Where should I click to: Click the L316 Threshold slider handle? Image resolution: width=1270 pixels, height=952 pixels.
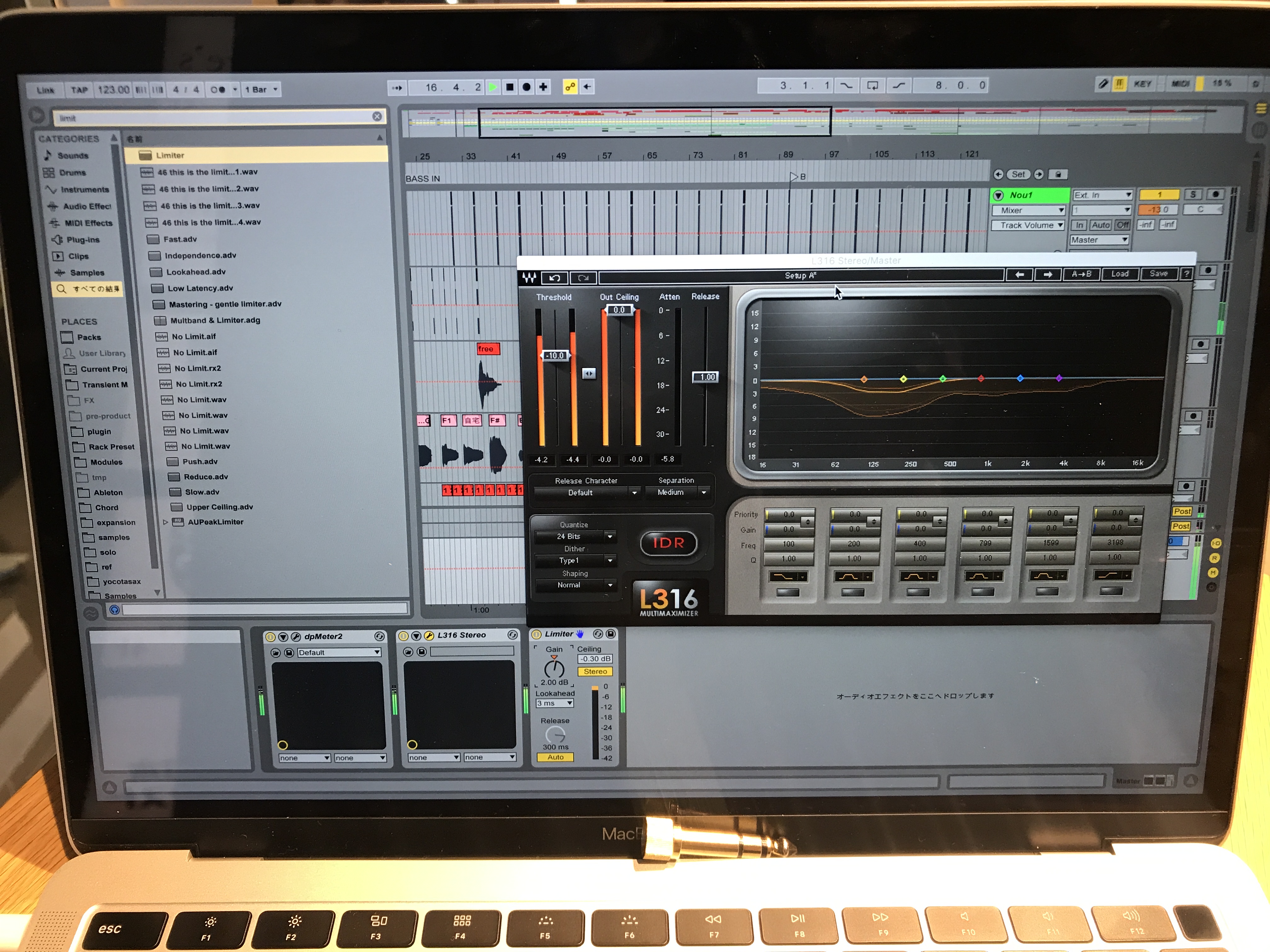click(555, 356)
